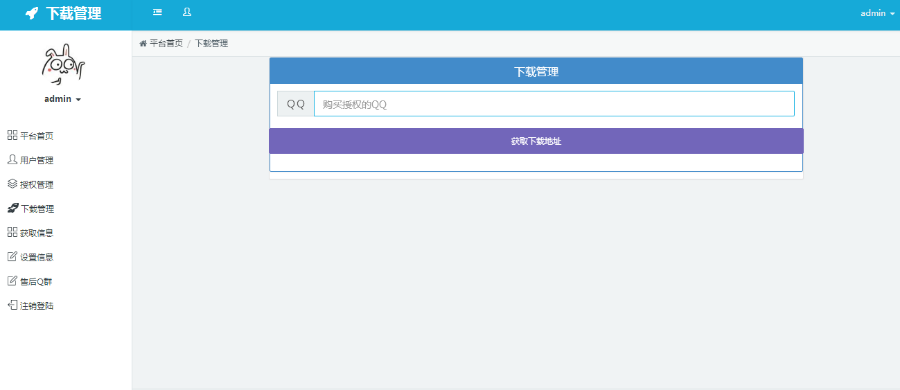The image size is (900, 390).
Task: Click 注销登陆 to log out
Action: (37, 306)
